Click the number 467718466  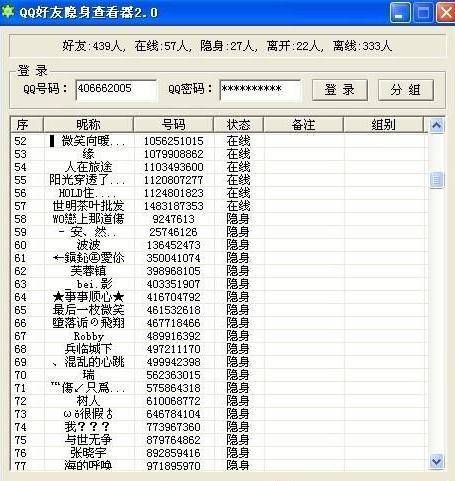click(x=173, y=323)
